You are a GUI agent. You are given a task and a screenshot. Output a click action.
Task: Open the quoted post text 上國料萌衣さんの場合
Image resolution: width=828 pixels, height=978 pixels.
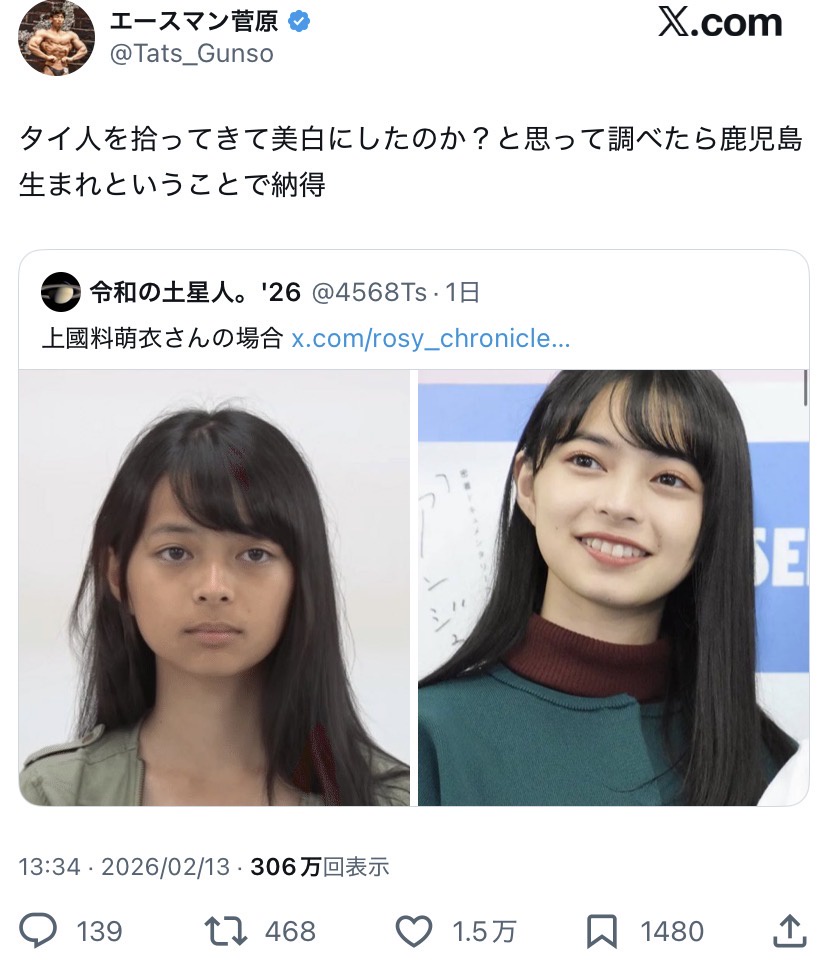click(162, 338)
